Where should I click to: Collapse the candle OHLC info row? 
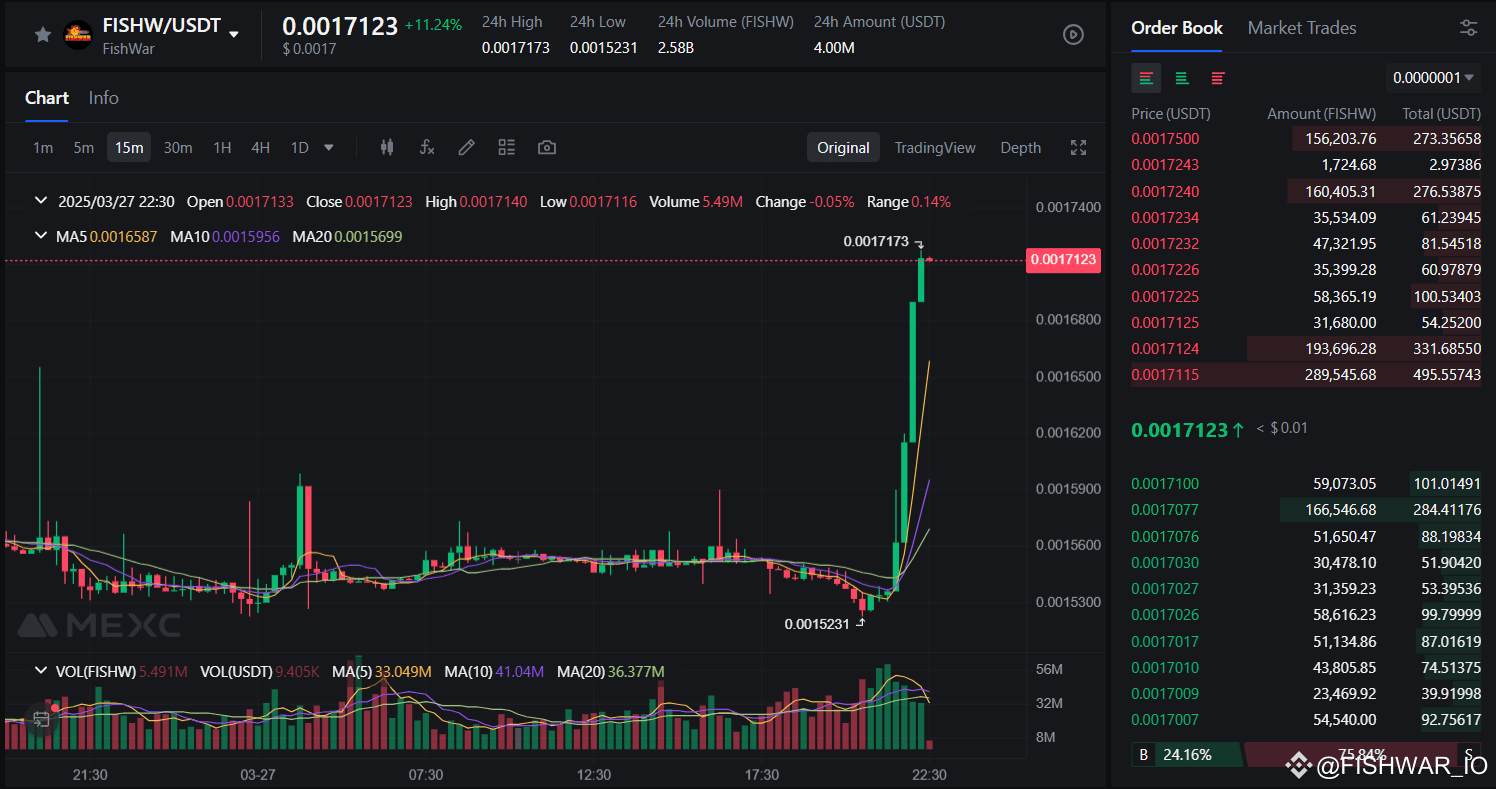click(41, 201)
